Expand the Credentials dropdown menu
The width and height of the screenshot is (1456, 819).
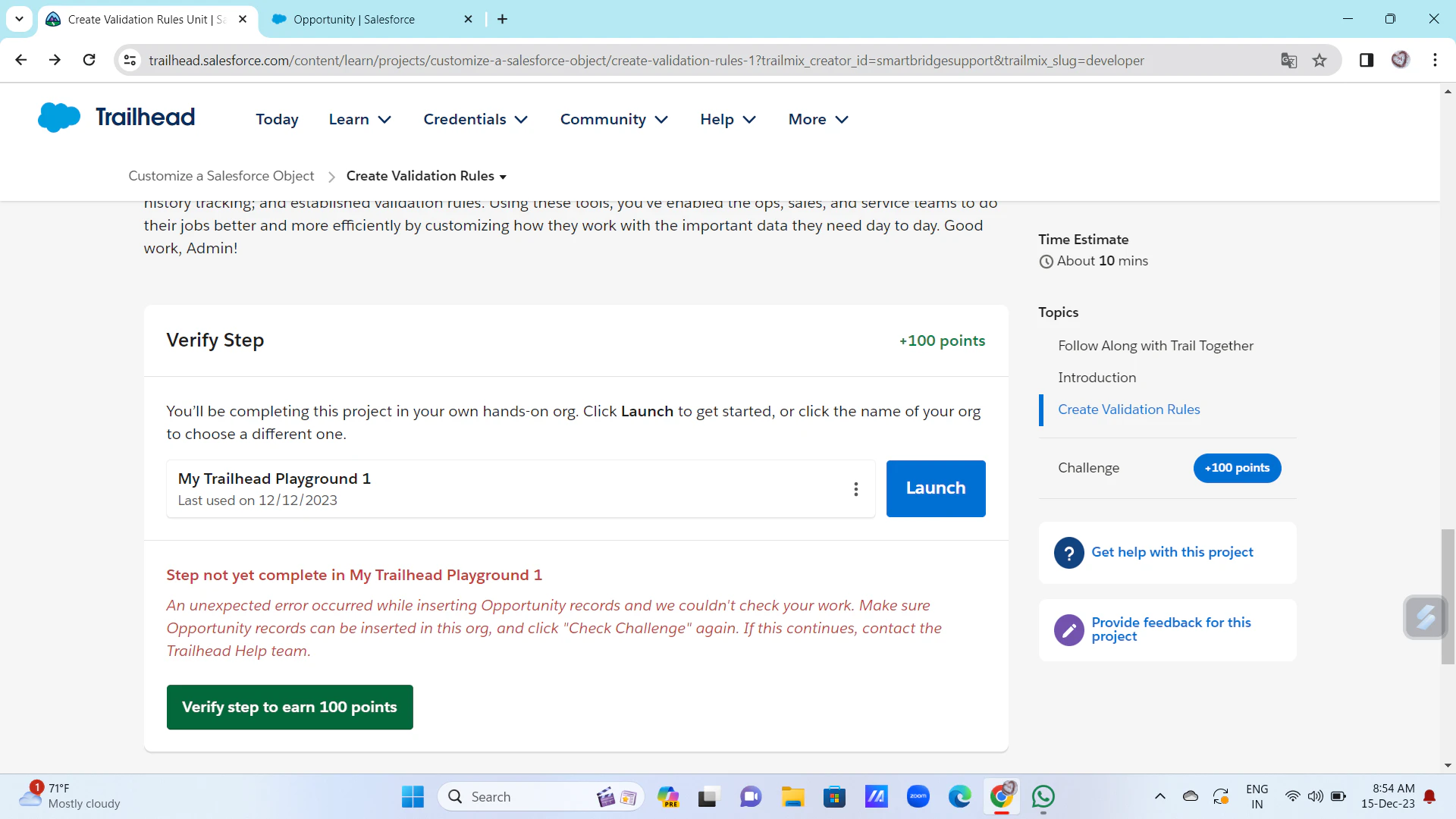[x=475, y=119]
